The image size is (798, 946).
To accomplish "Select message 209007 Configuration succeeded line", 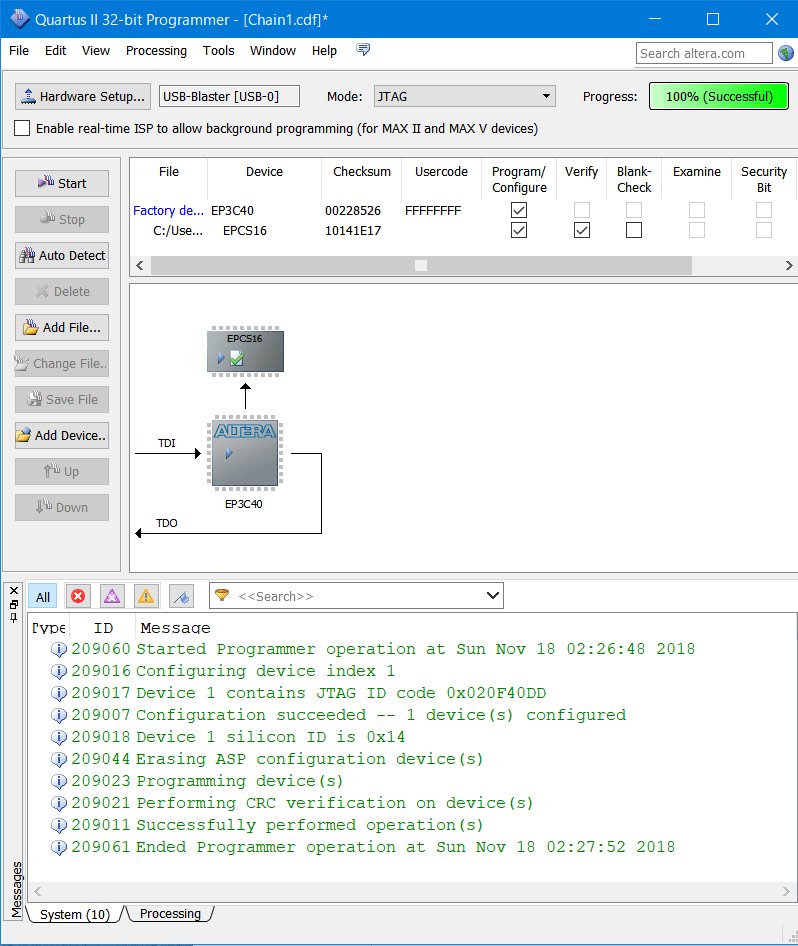I will [x=381, y=715].
